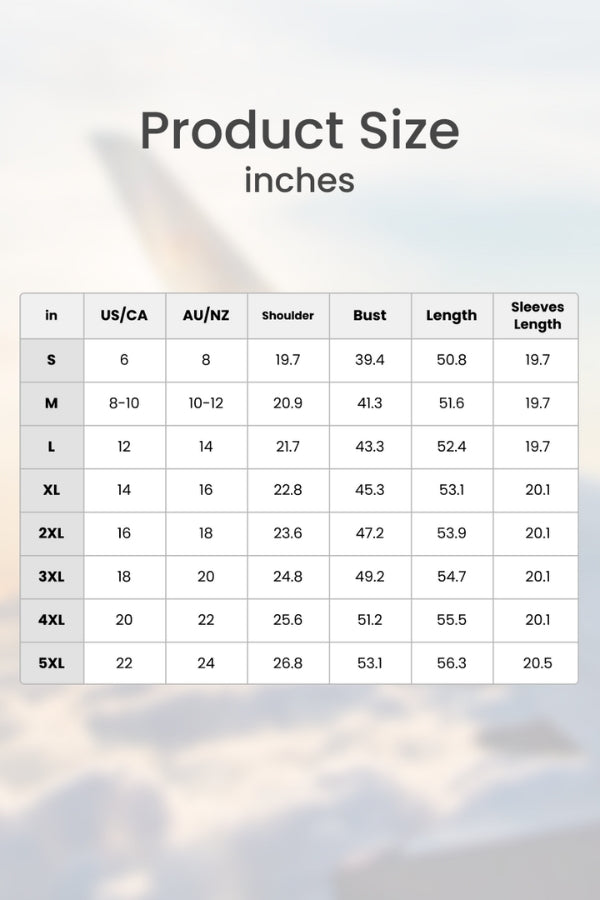Select the US/CA column header
The height and width of the screenshot is (900, 600).
124,316
